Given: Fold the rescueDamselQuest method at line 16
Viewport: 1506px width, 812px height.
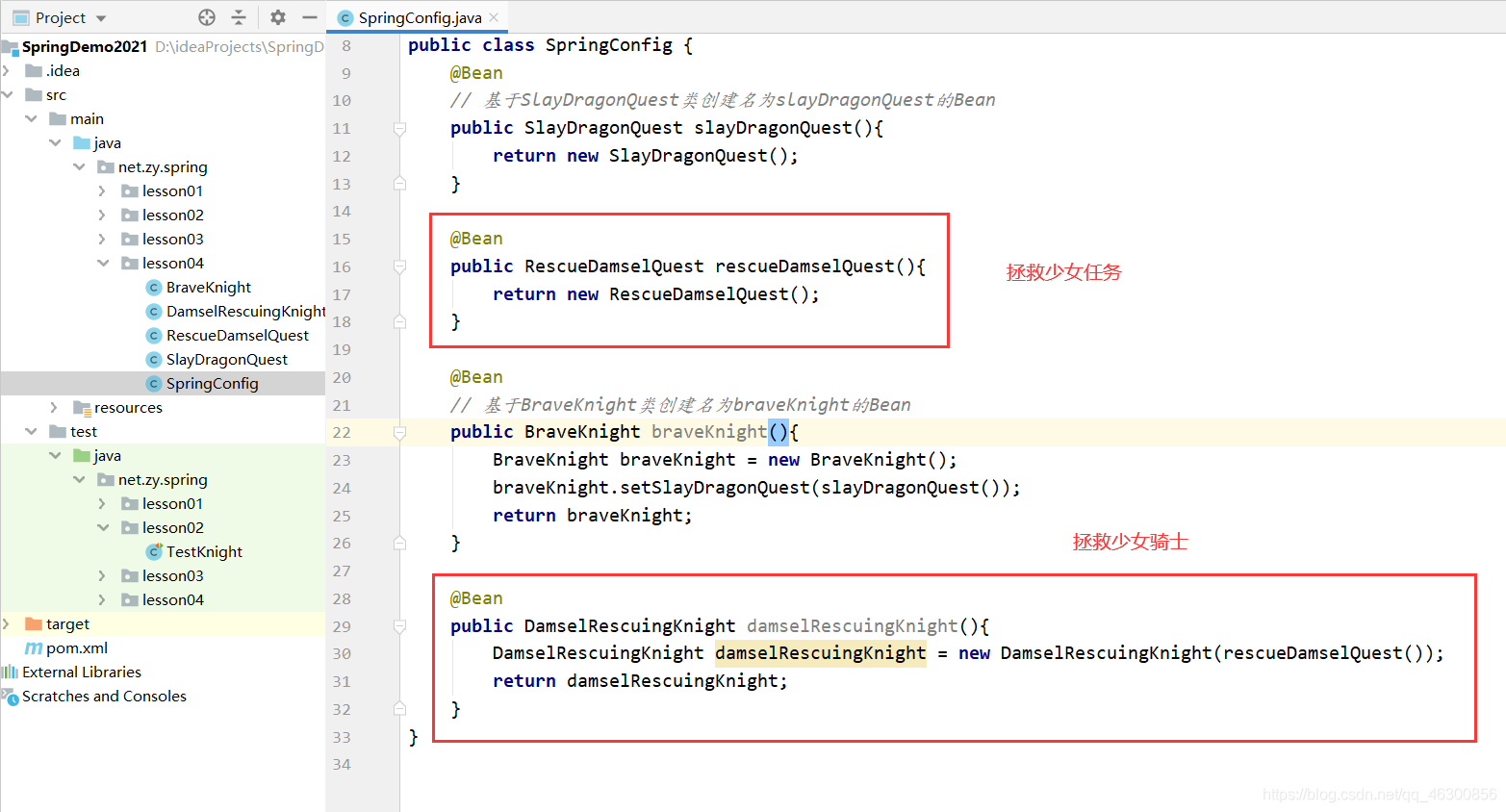Looking at the screenshot, I should point(399,266).
